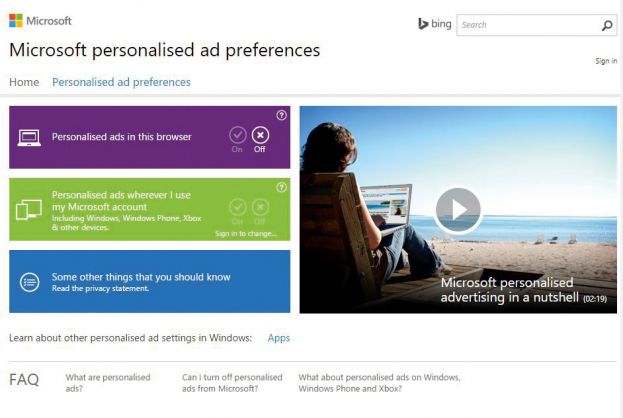Click the devices icon in green tile
This screenshot has height=418, width=623.
click(x=29, y=210)
